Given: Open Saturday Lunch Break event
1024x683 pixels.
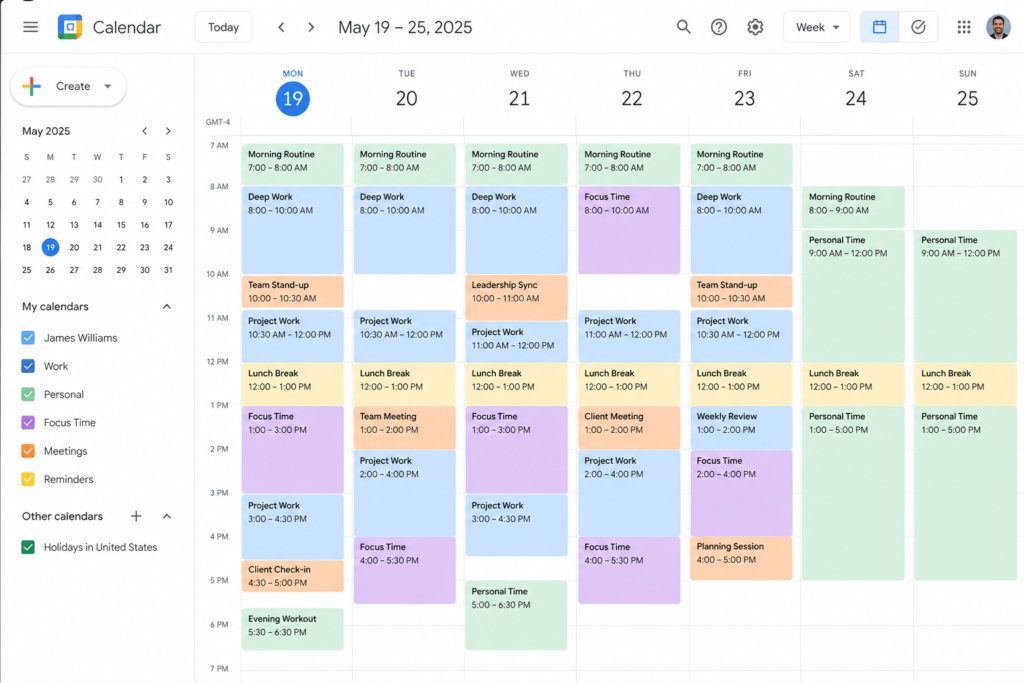Looking at the screenshot, I should click(x=854, y=384).
